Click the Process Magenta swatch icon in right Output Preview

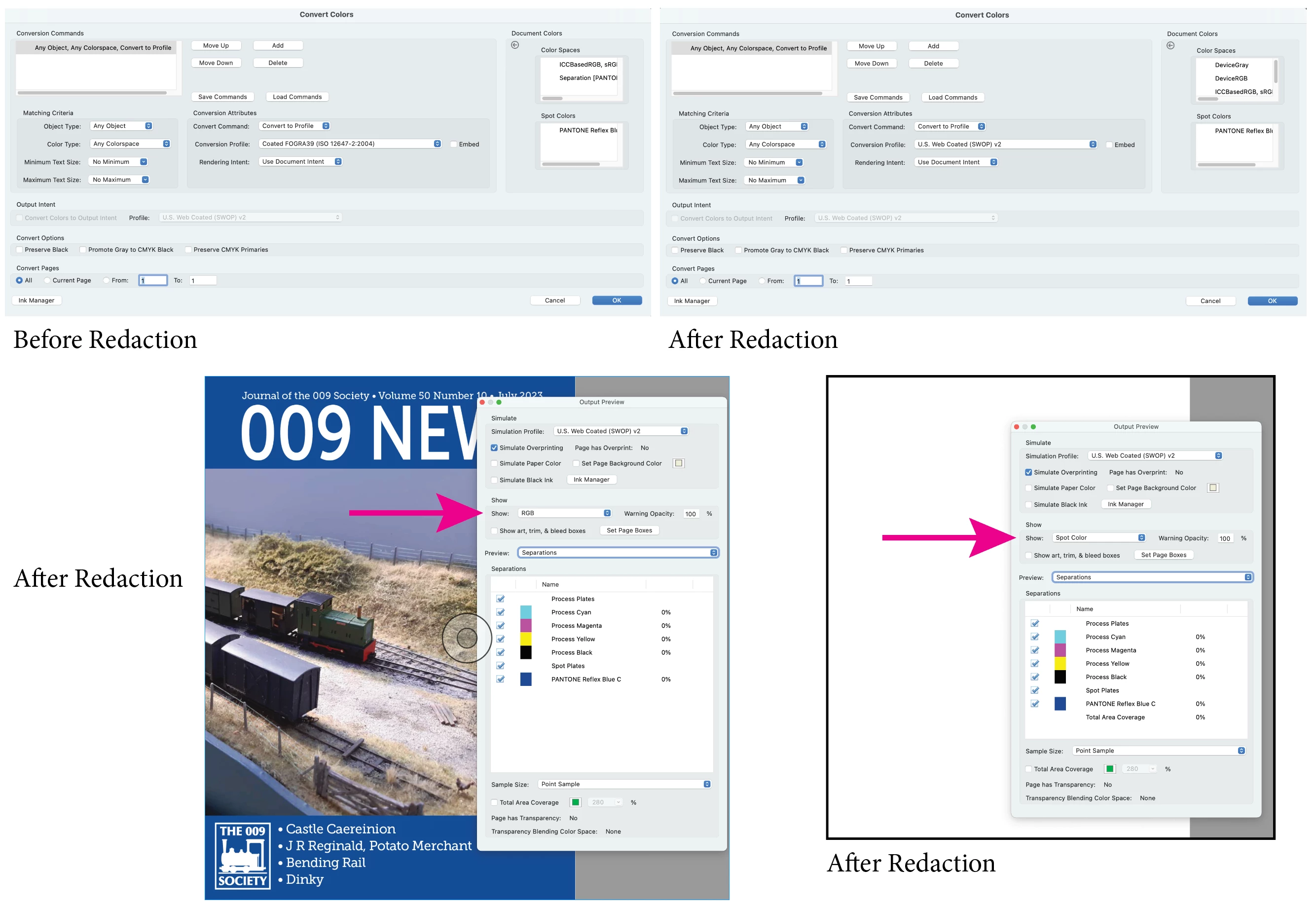[x=1060, y=650]
